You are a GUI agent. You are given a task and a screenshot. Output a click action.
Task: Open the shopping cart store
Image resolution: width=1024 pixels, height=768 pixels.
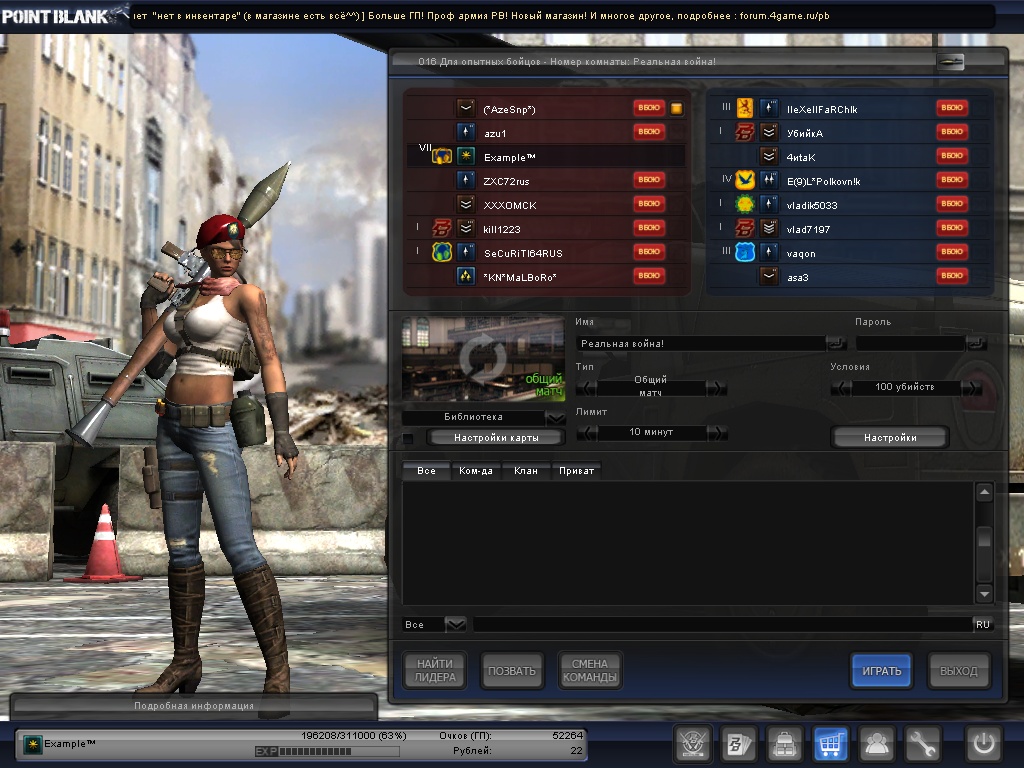tap(831, 744)
